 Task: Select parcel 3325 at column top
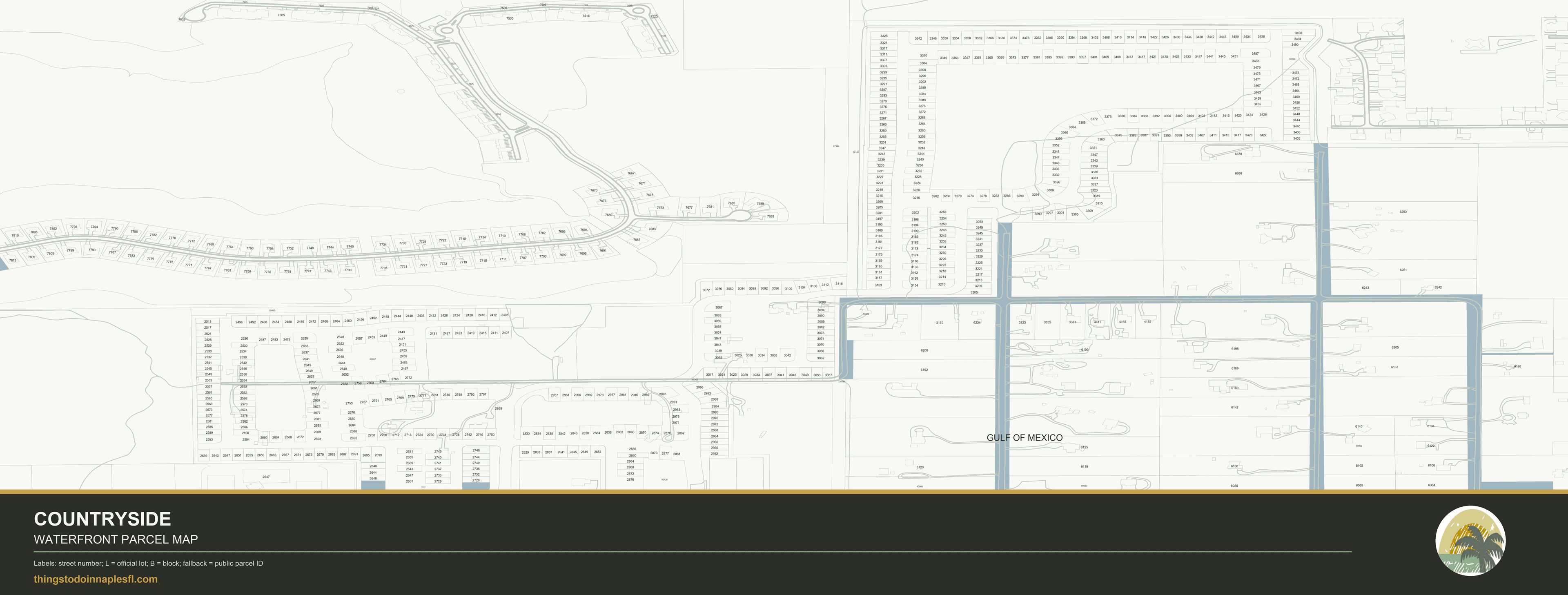[x=884, y=36]
